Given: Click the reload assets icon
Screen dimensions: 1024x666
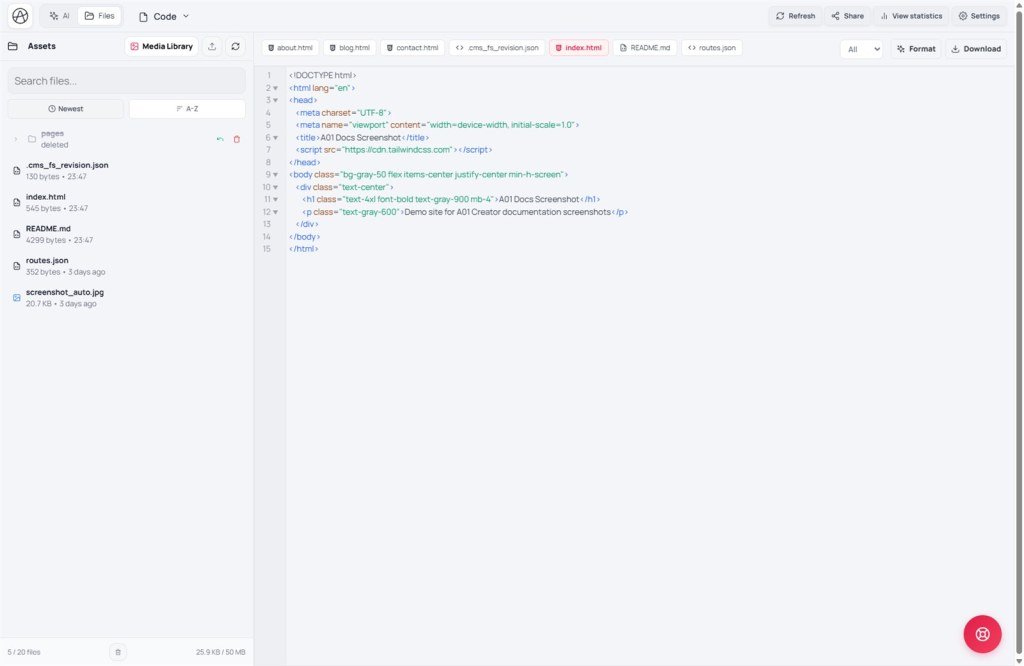Looking at the screenshot, I should [x=235, y=46].
